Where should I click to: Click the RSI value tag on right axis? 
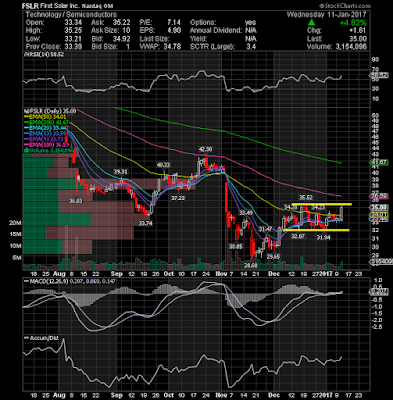click(x=380, y=76)
